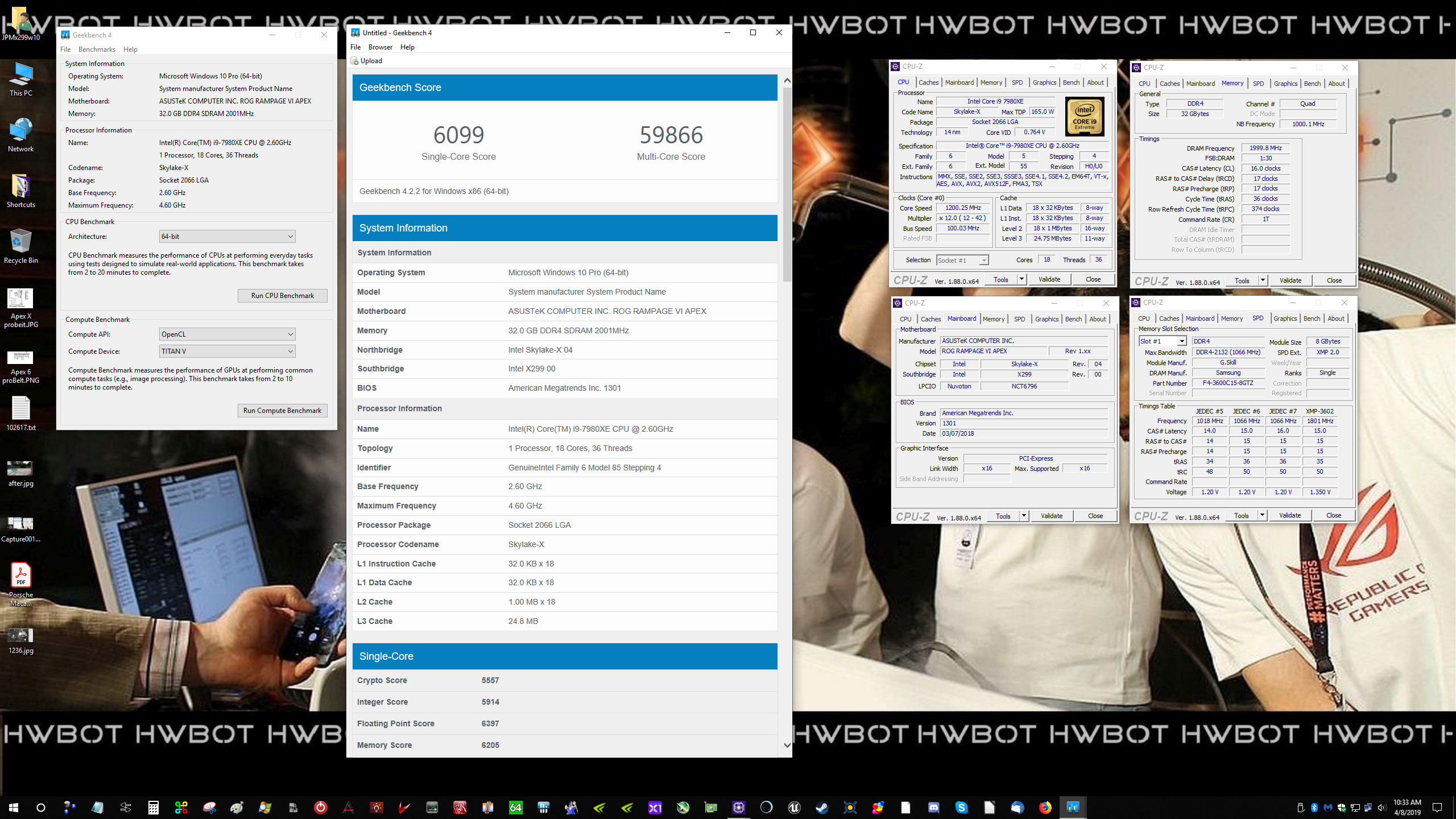Open Steam from the taskbar
Image resolution: width=1456 pixels, height=819 pixels.
pyautogui.click(x=822, y=807)
